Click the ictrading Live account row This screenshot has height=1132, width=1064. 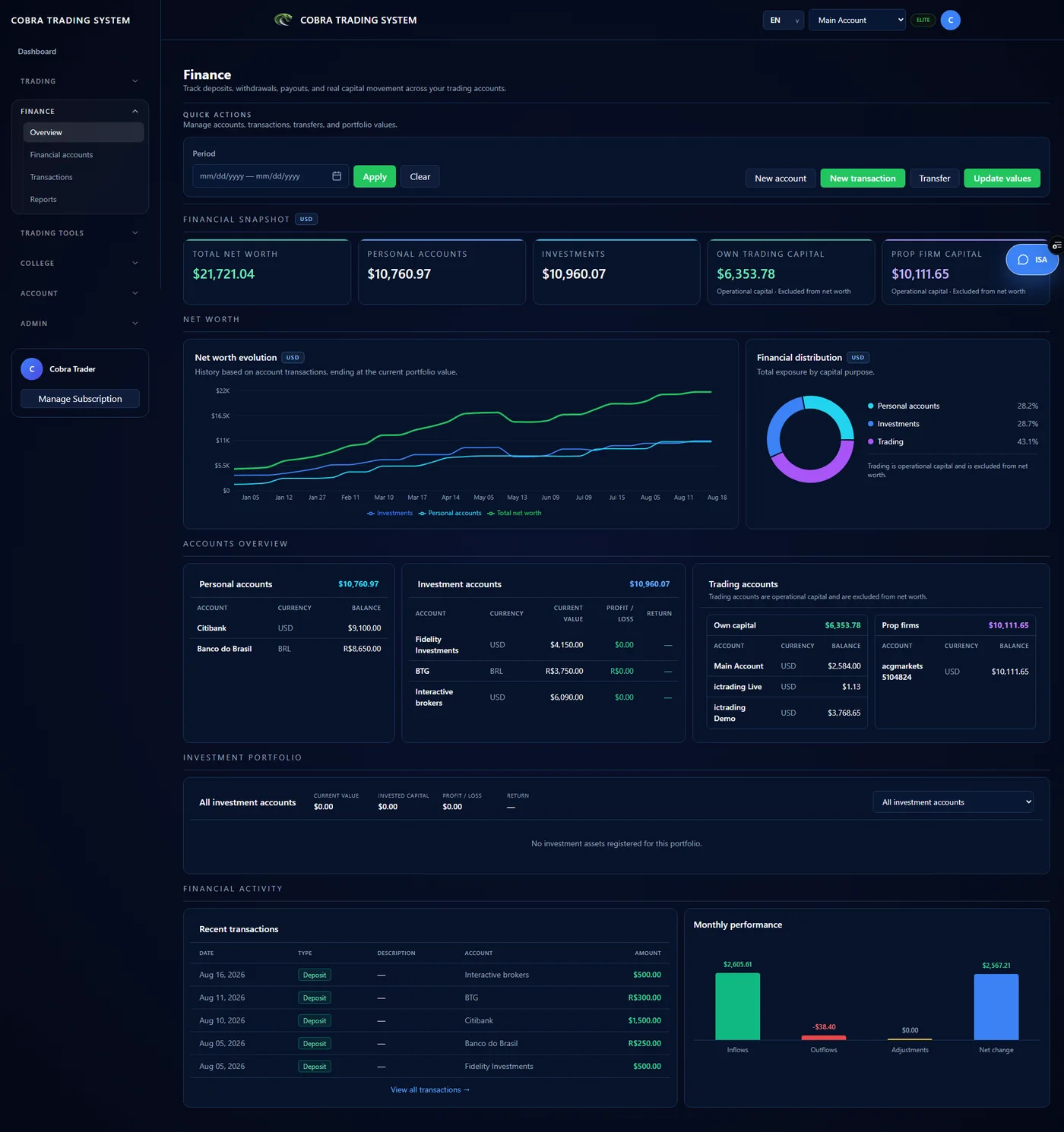(x=787, y=687)
